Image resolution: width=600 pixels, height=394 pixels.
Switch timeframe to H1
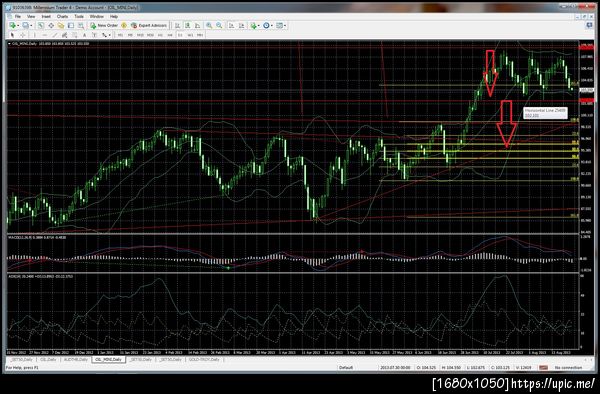(160, 35)
